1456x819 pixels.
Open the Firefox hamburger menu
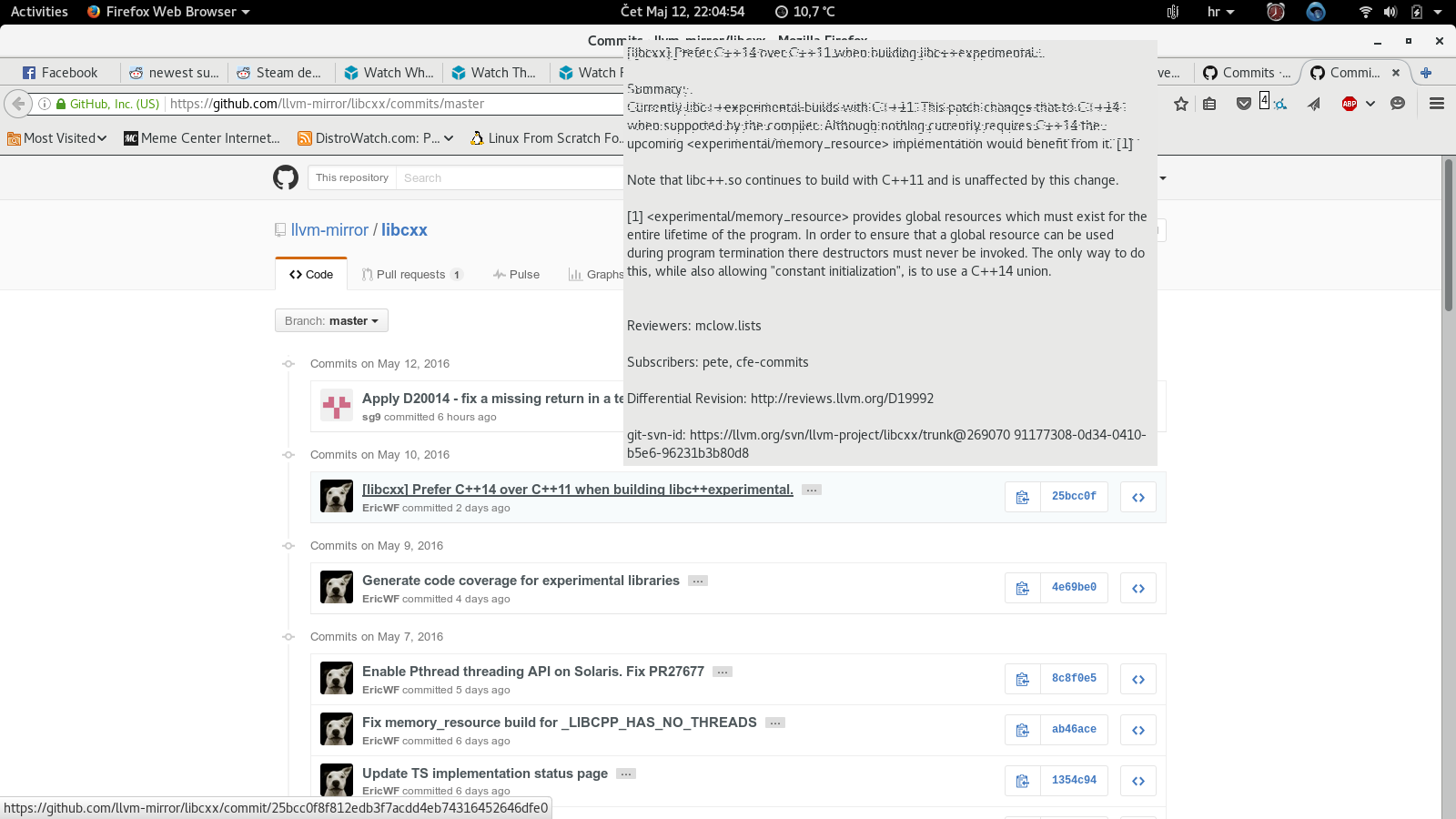point(1437,104)
